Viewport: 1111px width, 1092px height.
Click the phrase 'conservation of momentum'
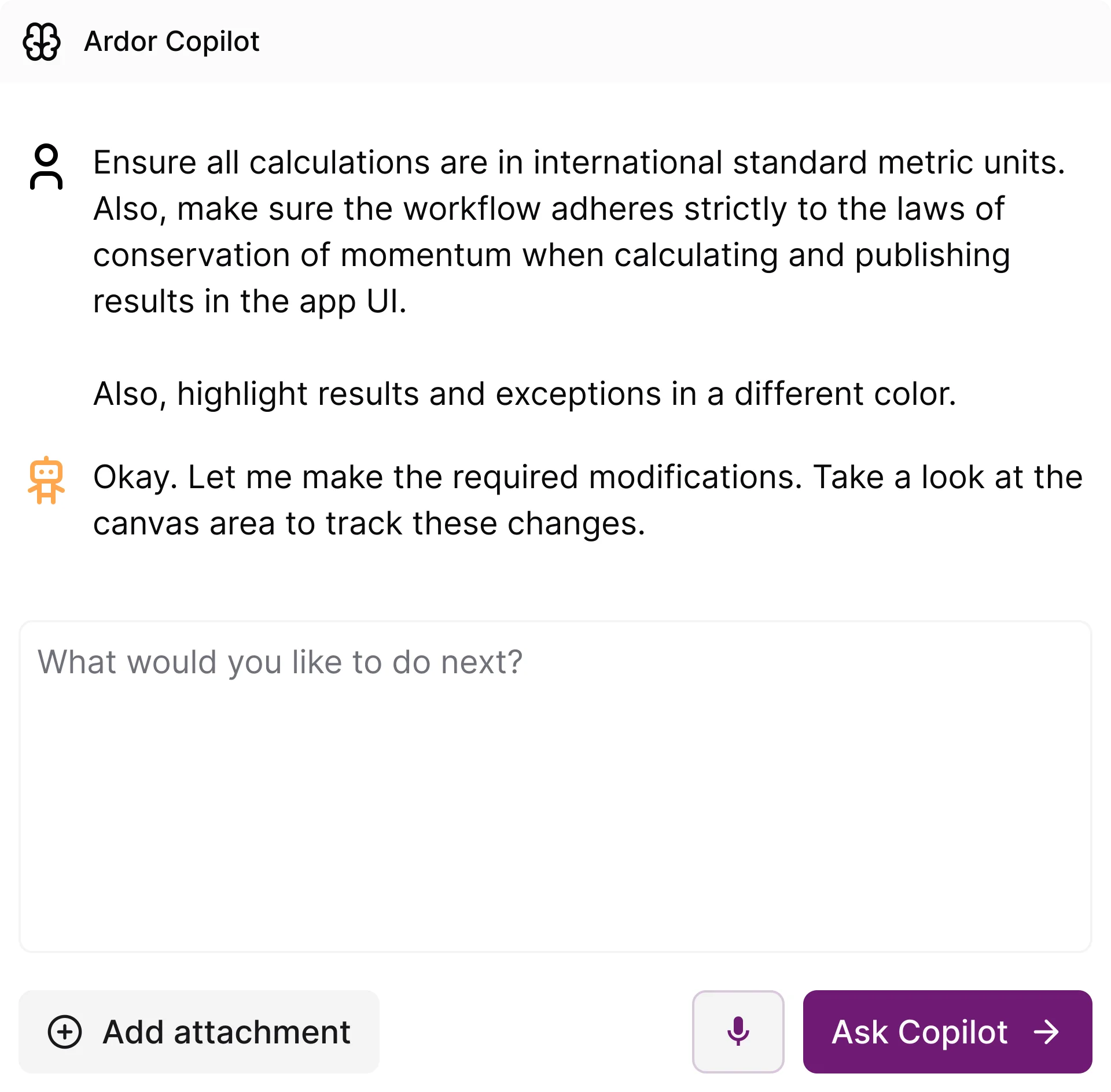click(302, 255)
